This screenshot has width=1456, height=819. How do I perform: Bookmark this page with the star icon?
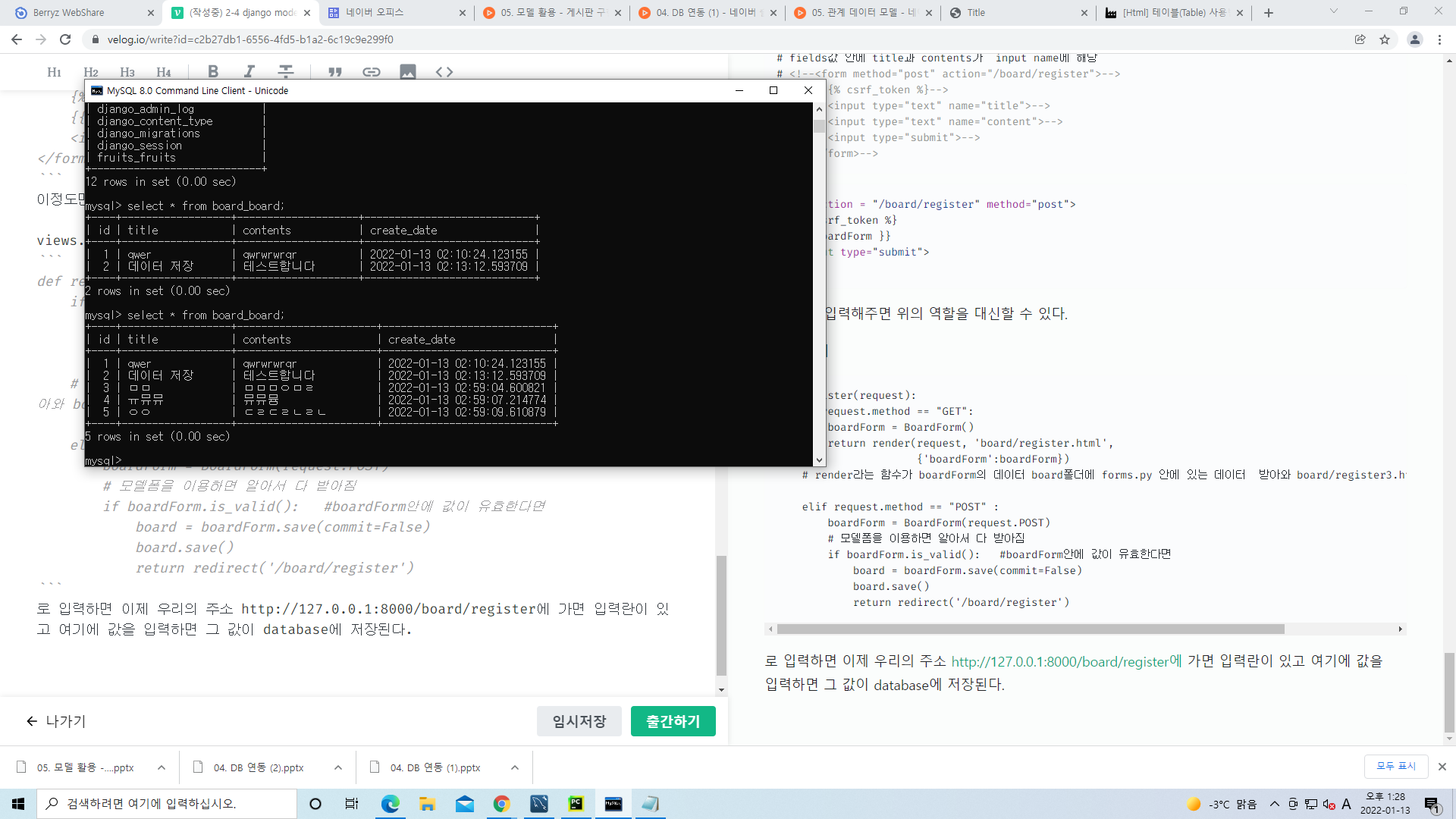(1385, 39)
